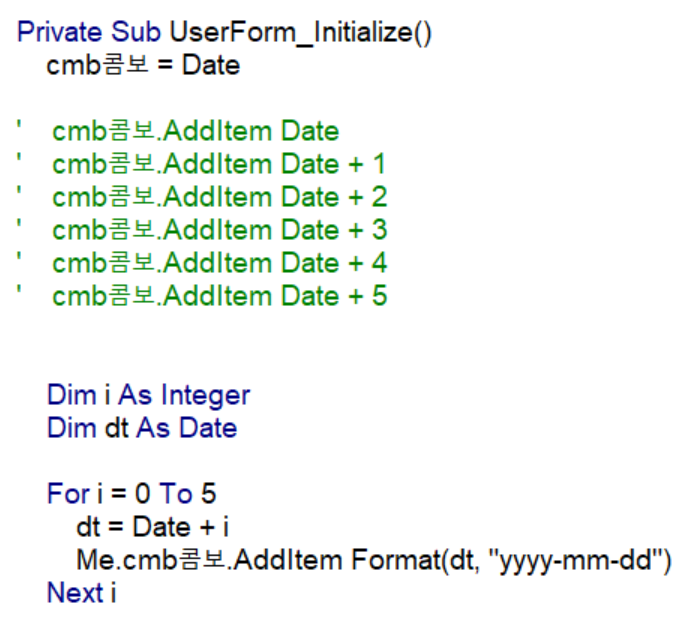Screen dimensions: 686x625
Task: Click the "Dim i As Integer" declaration
Action: (148, 395)
